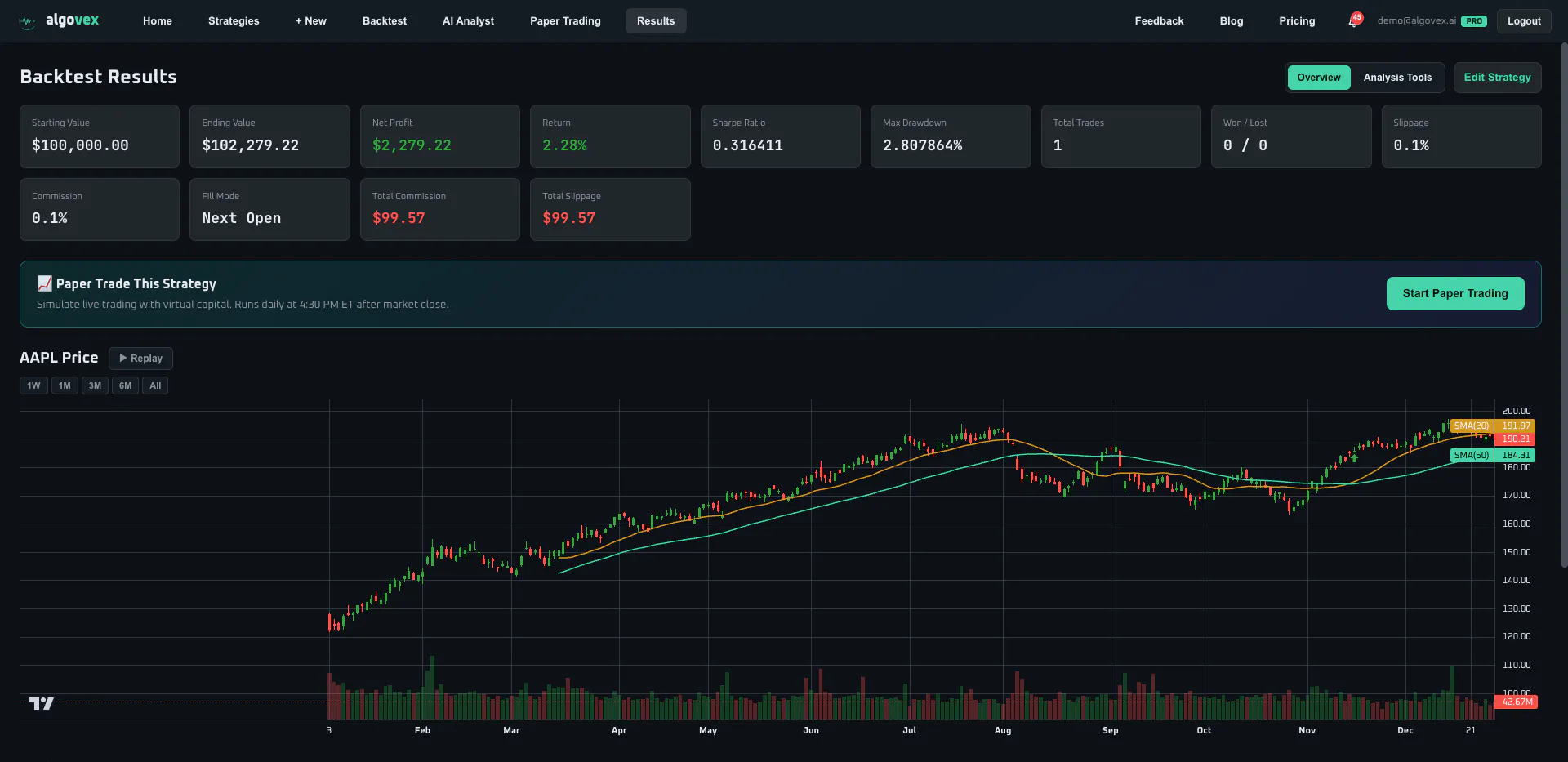
Task: Click the SMA(20) value 191.97 label
Action: tap(1516, 426)
